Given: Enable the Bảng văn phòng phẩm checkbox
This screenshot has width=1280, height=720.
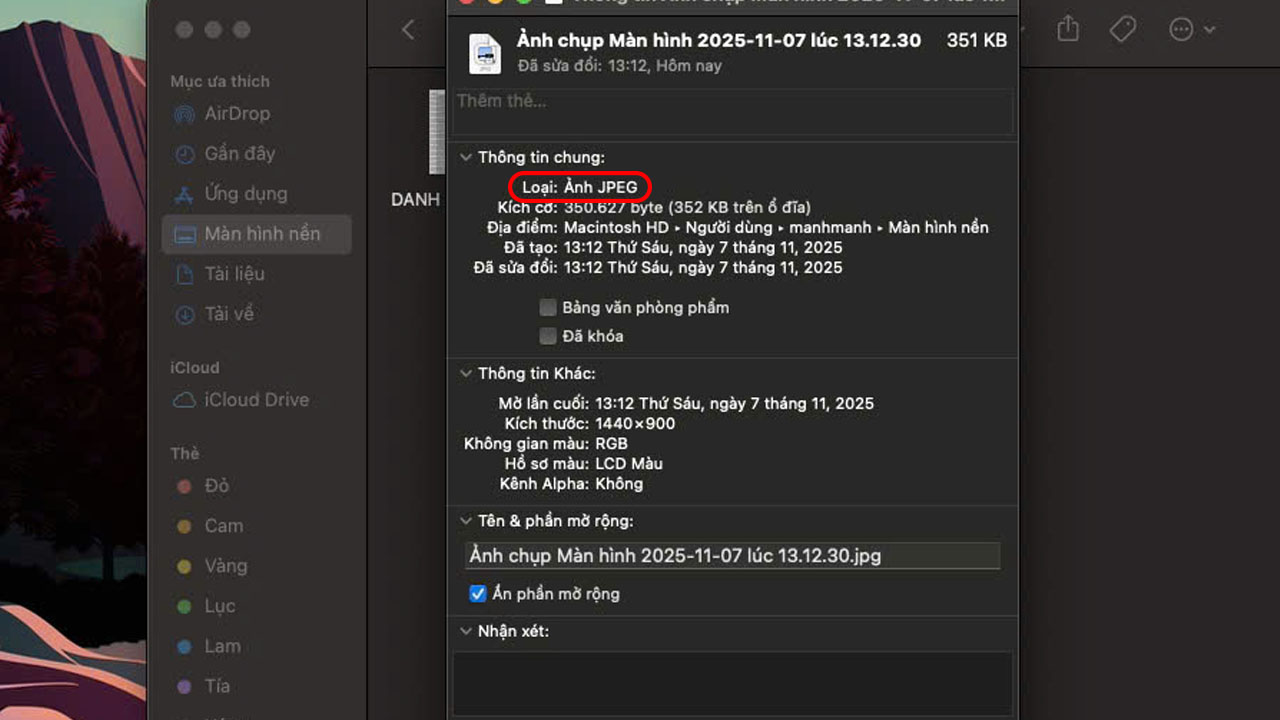Looking at the screenshot, I should pos(548,308).
